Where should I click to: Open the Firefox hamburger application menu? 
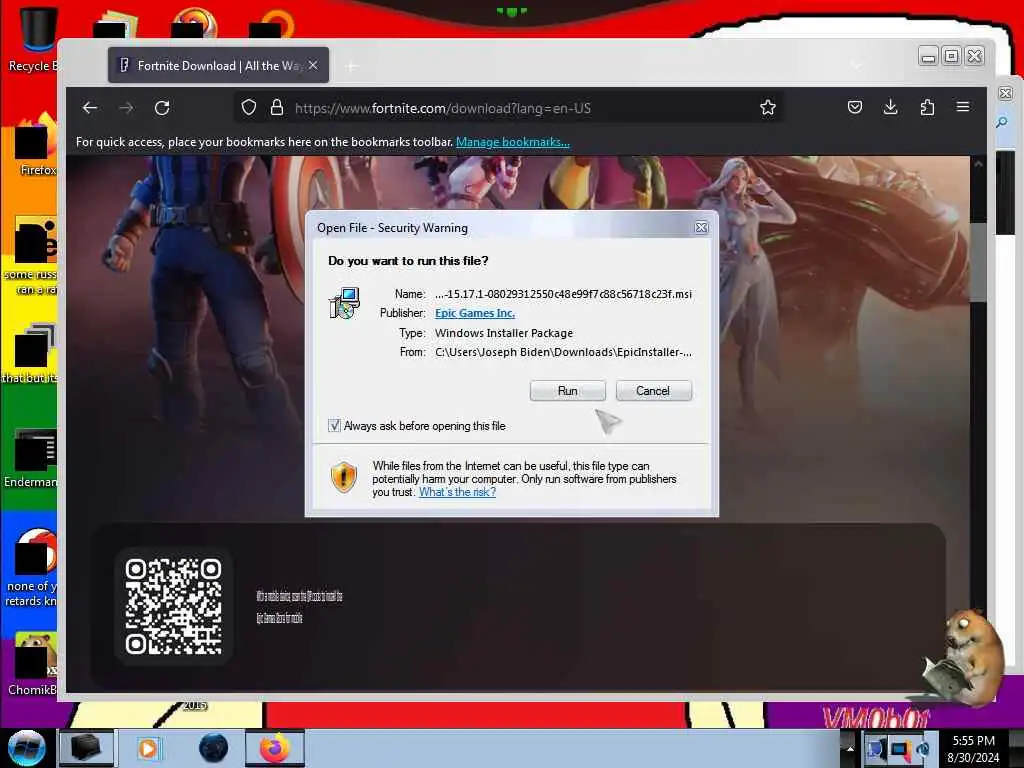[963, 106]
